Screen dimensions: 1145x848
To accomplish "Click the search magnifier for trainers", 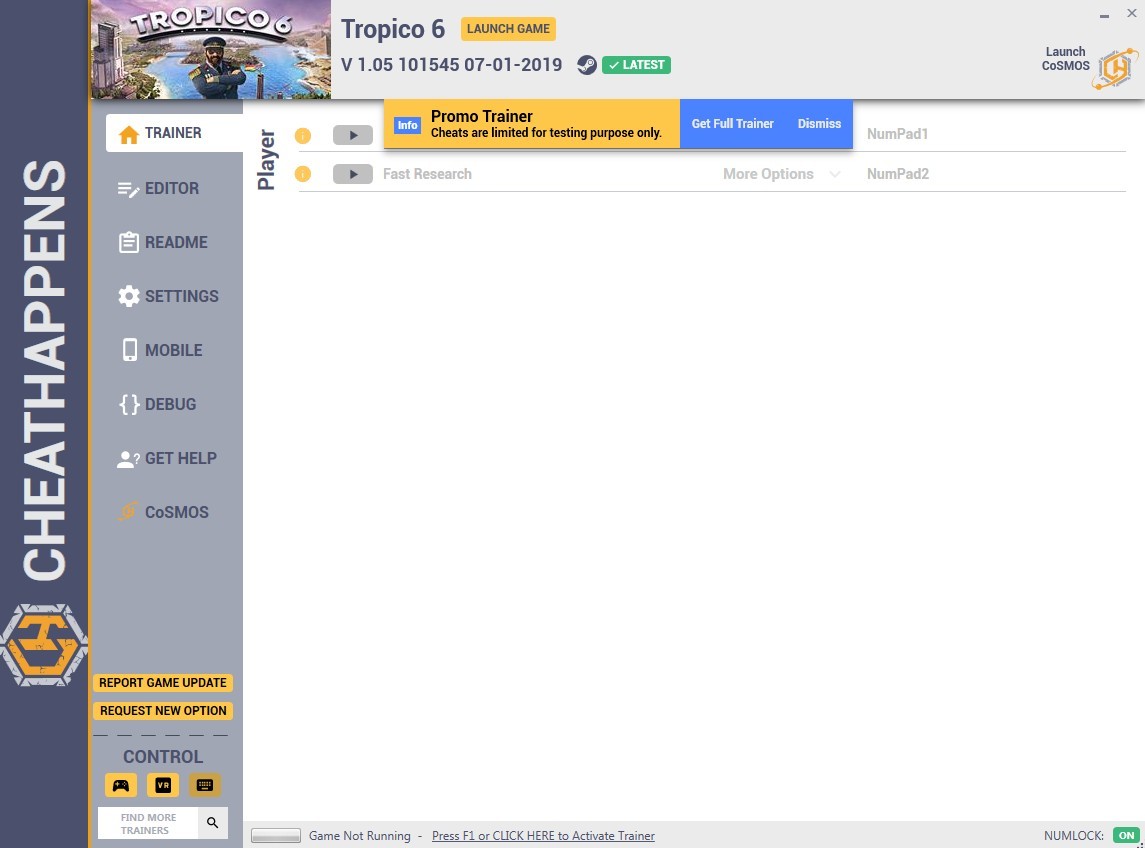I will pos(212,823).
